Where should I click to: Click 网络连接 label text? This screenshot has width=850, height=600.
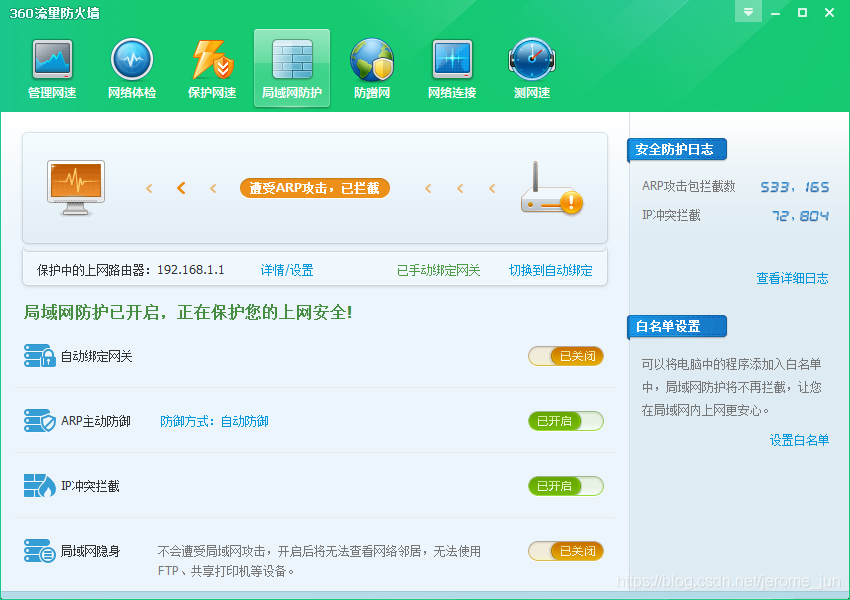click(x=452, y=93)
